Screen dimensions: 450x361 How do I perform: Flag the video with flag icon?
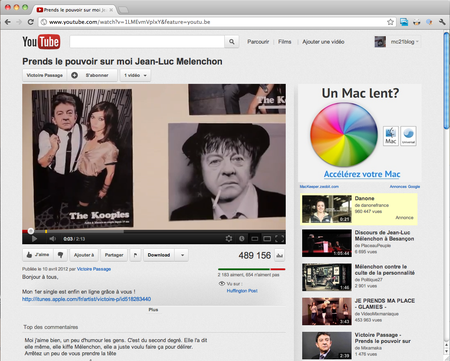click(135, 255)
